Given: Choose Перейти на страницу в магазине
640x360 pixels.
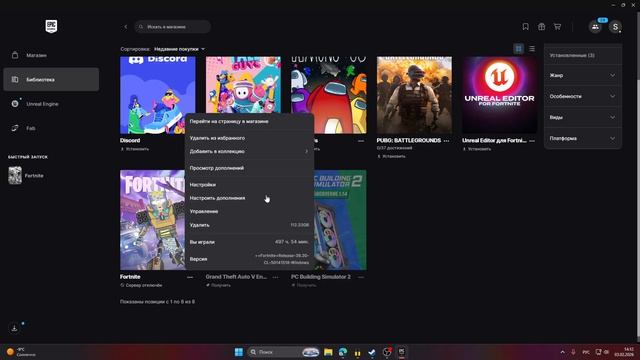Looking at the screenshot, I should click(249, 121).
